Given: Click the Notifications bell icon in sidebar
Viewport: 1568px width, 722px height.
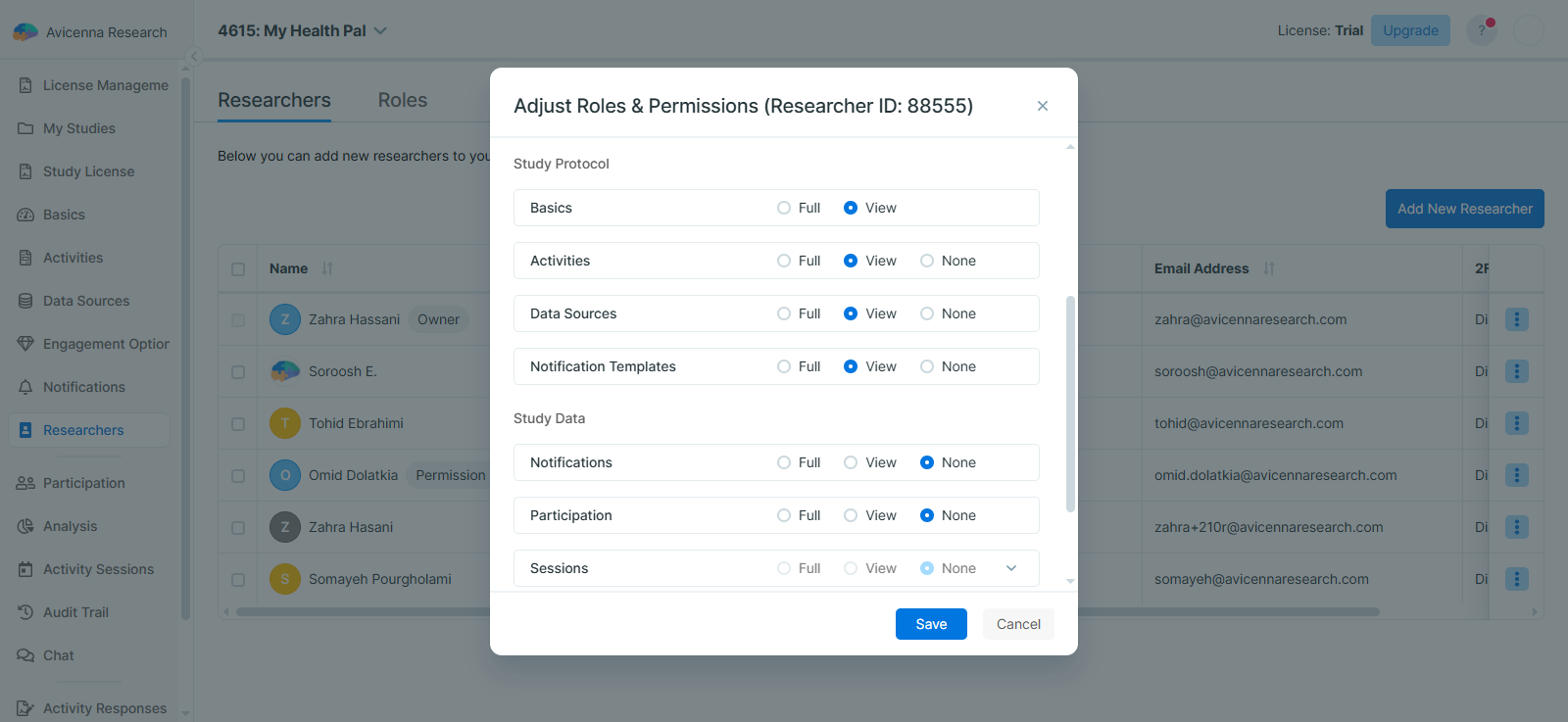Looking at the screenshot, I should pos(25,387).
